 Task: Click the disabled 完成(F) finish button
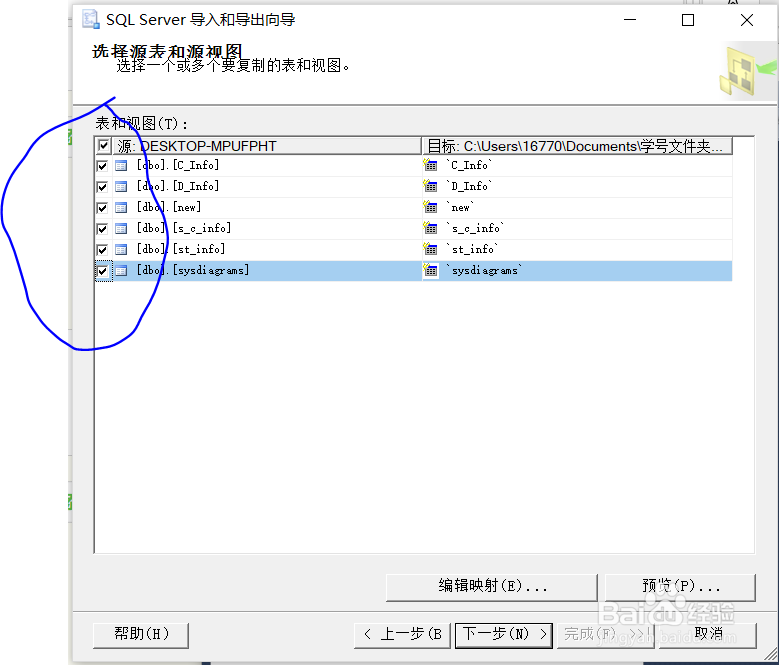tap(606, 635)
